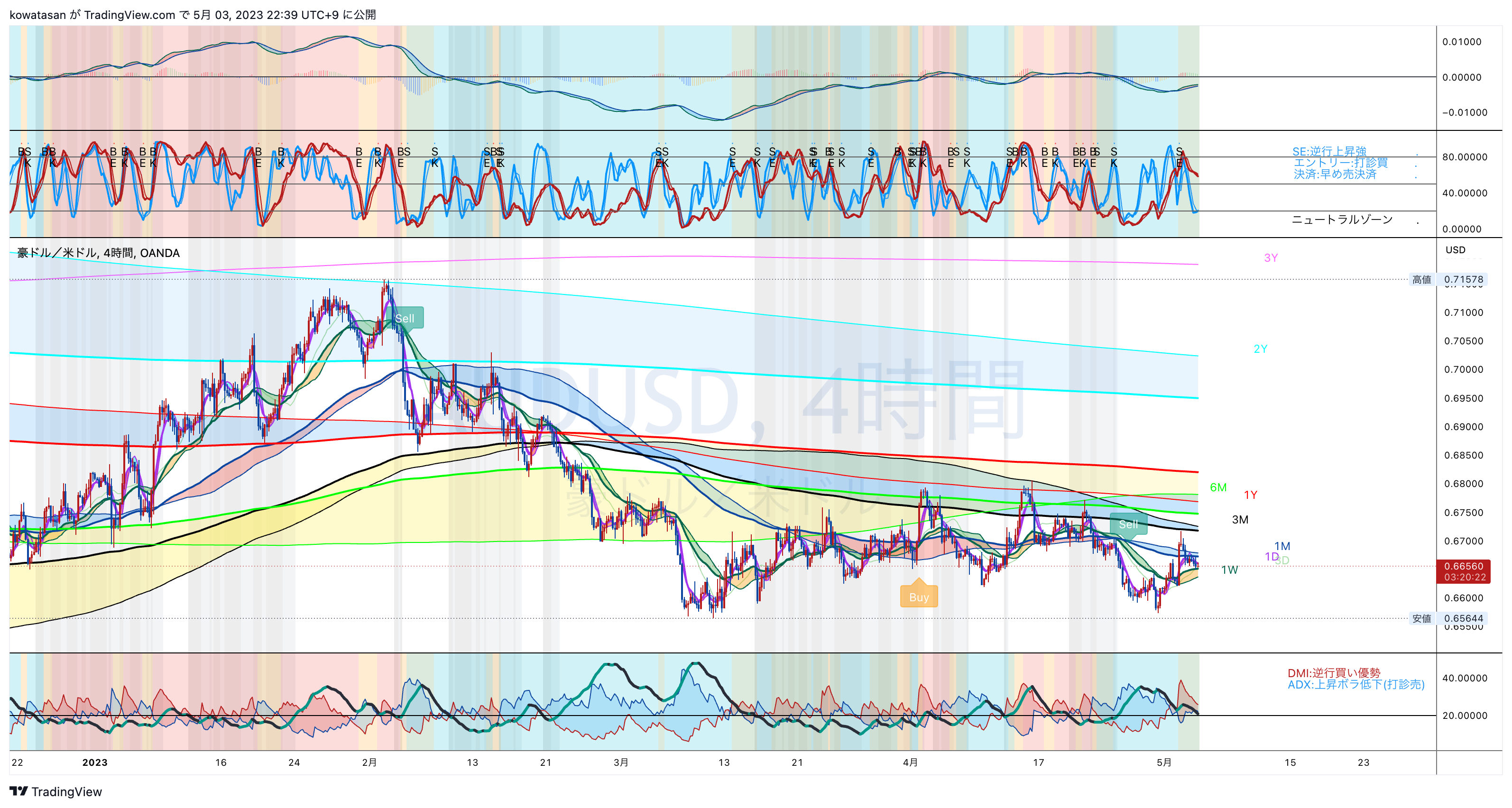
Task: Click the 高値 0.71578 price label
Action: 1447,279
